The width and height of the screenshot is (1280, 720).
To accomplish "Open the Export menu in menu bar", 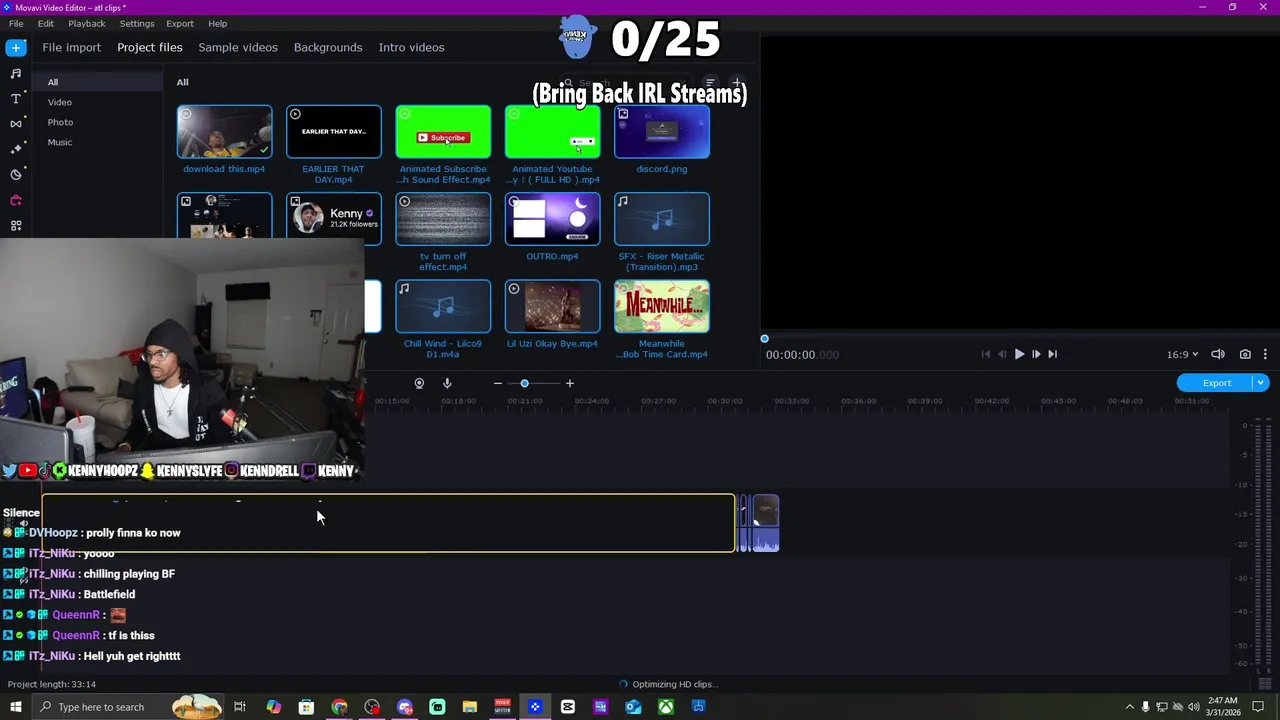I will coord(180,23).
